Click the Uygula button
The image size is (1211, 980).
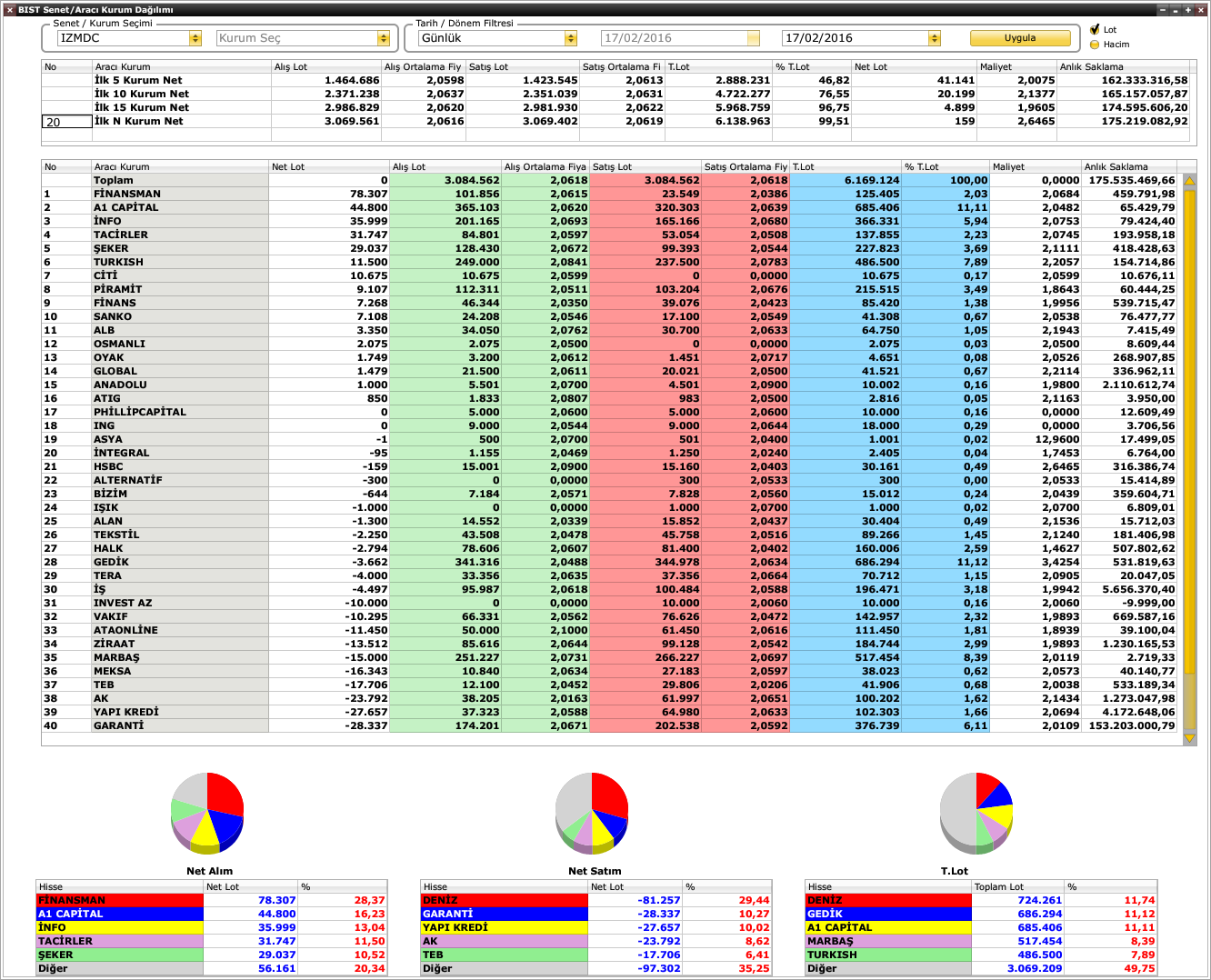[1020, 38]
